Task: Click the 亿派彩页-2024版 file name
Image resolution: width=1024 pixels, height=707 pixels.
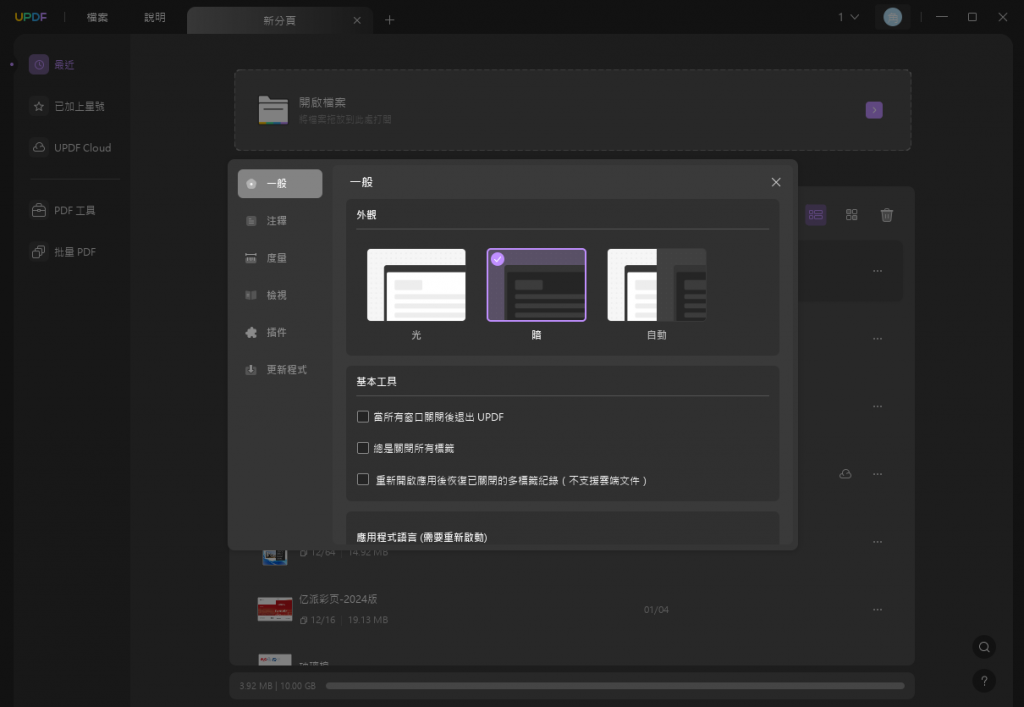Action: (x=338, y=599)
